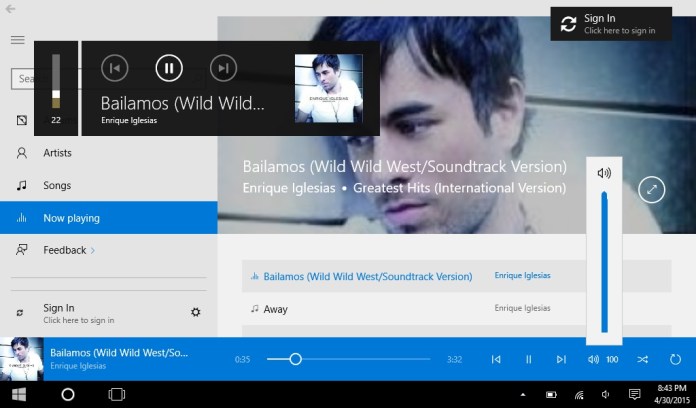Open Task View on the taskbar

tap(117, 394)
